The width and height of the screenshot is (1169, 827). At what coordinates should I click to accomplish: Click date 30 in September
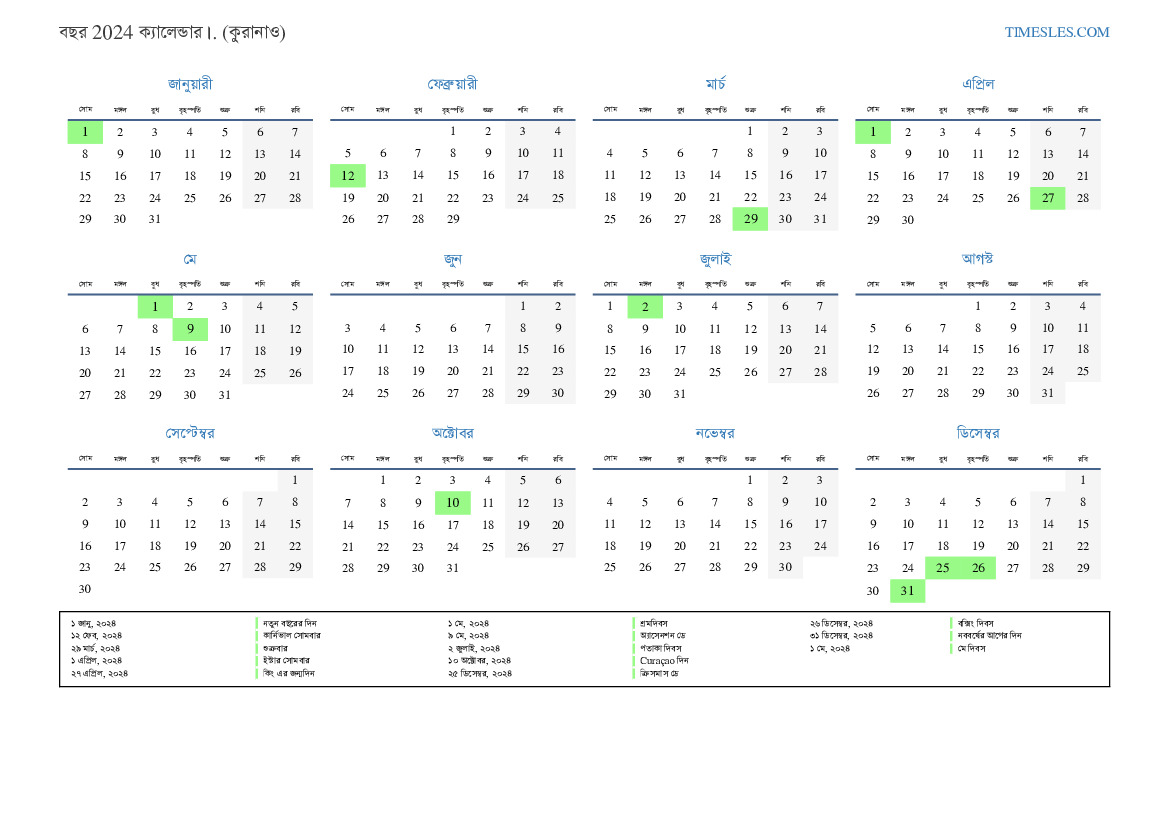[x=85, y=589]
